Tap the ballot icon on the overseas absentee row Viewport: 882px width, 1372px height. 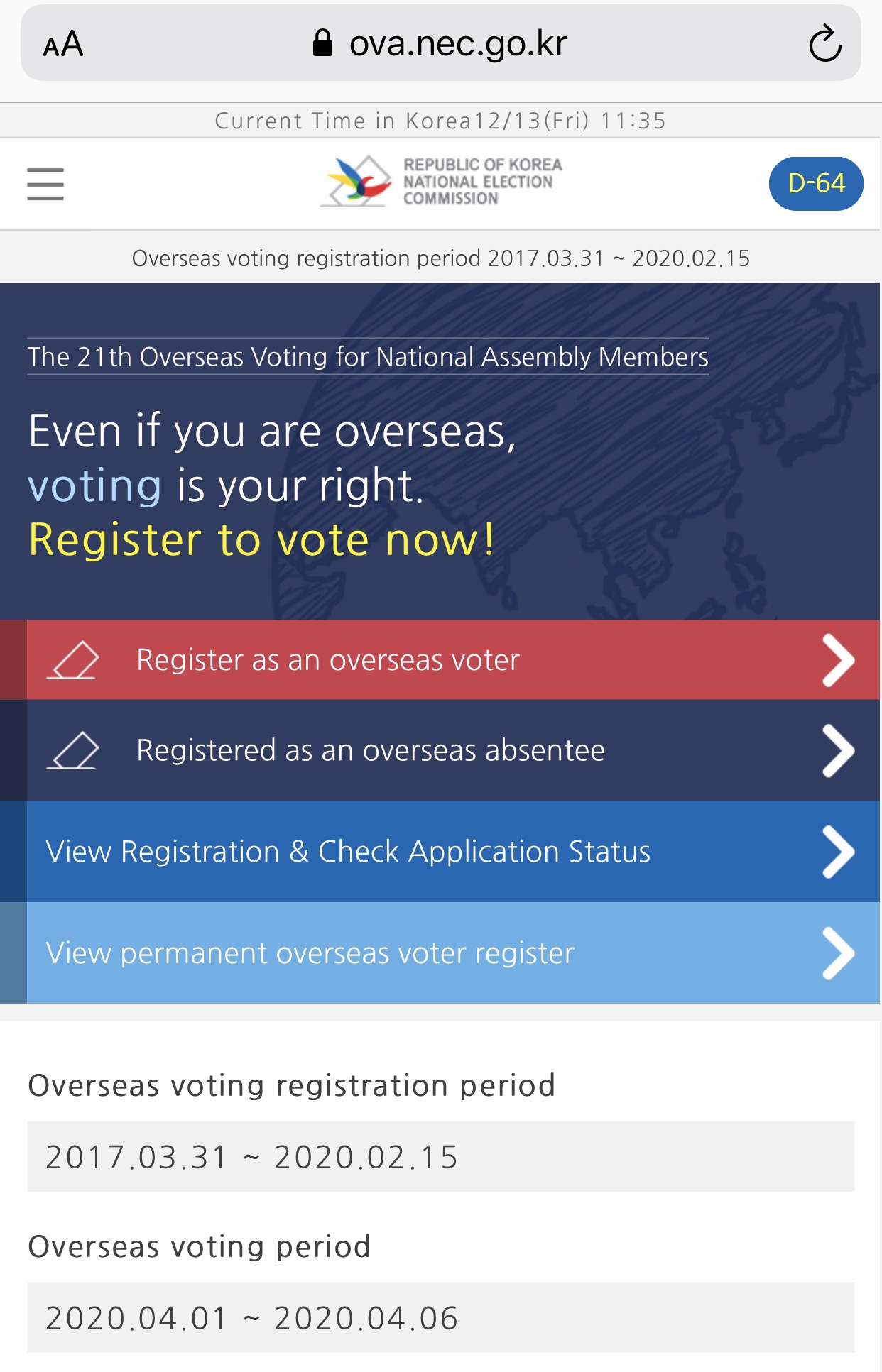73,750
